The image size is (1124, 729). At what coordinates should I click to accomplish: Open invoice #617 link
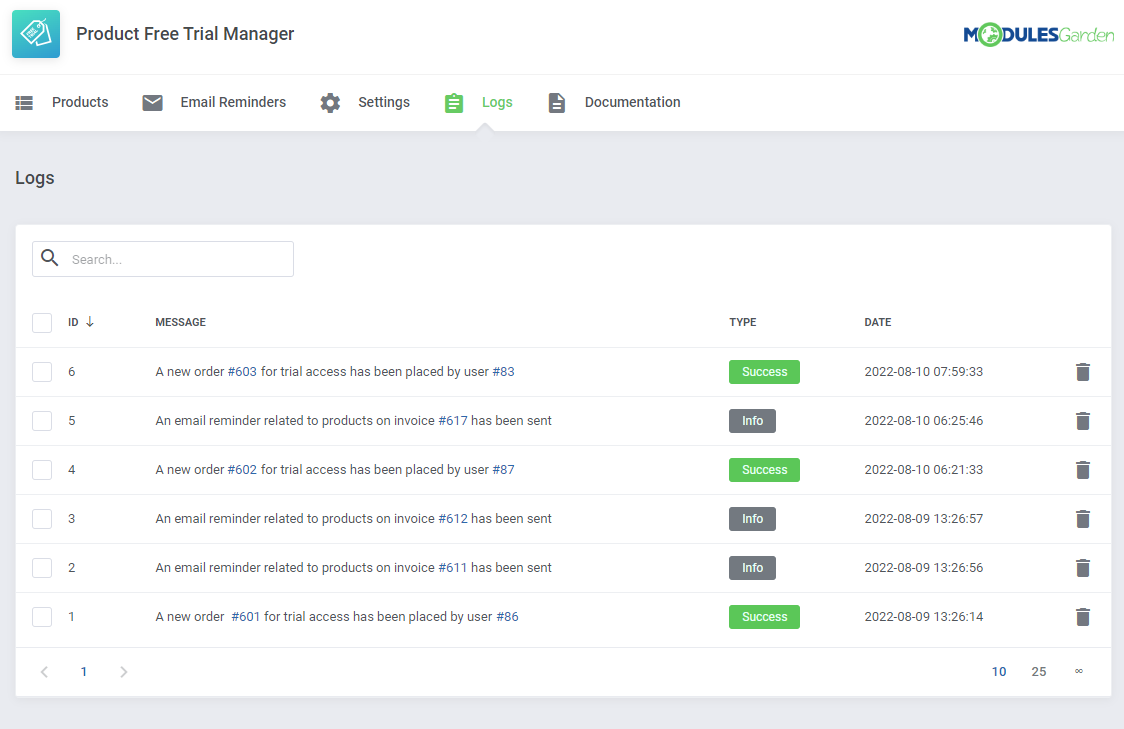coord(452,421)
